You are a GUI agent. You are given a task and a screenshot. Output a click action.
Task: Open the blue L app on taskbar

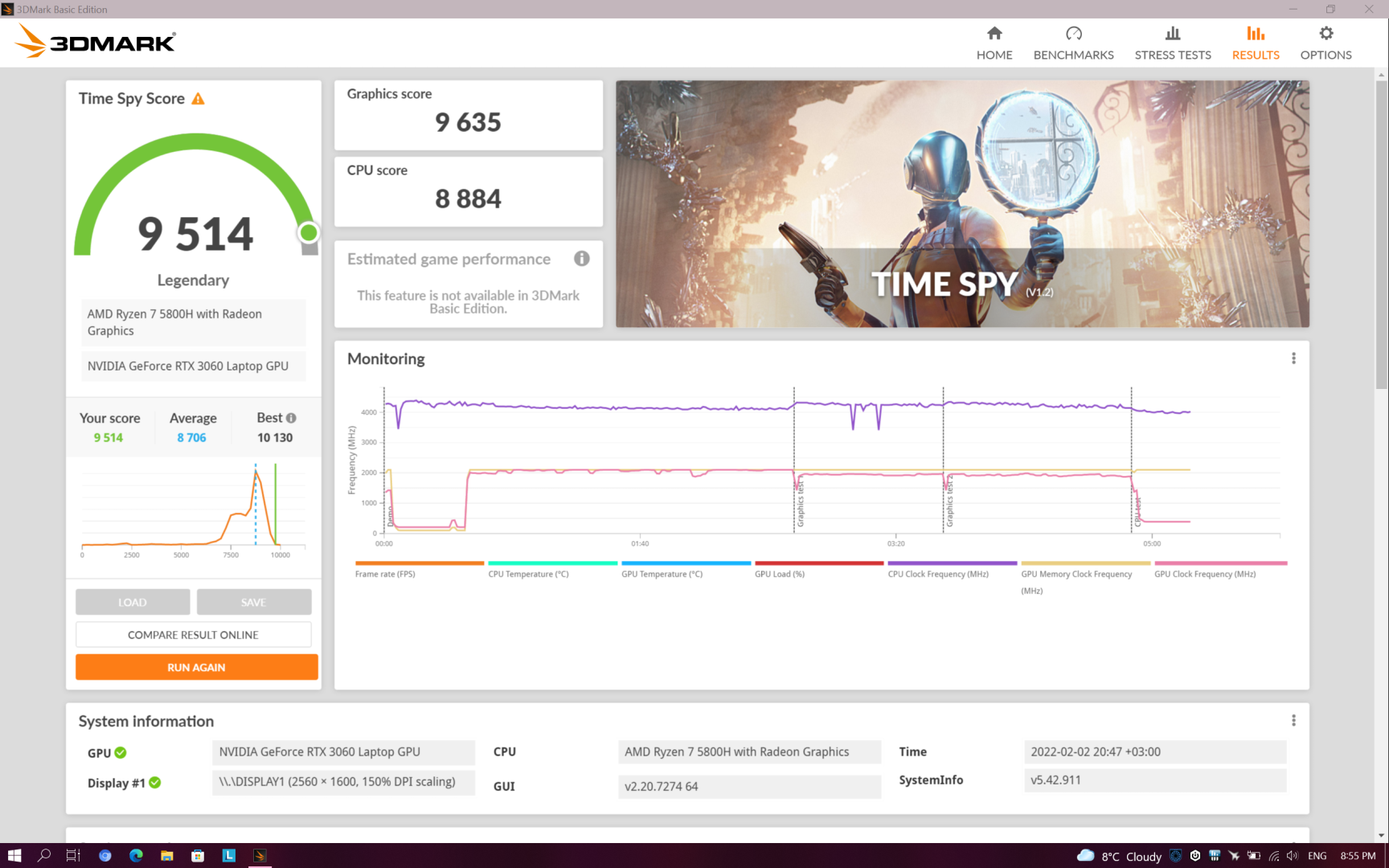click(x=229, y=856)
